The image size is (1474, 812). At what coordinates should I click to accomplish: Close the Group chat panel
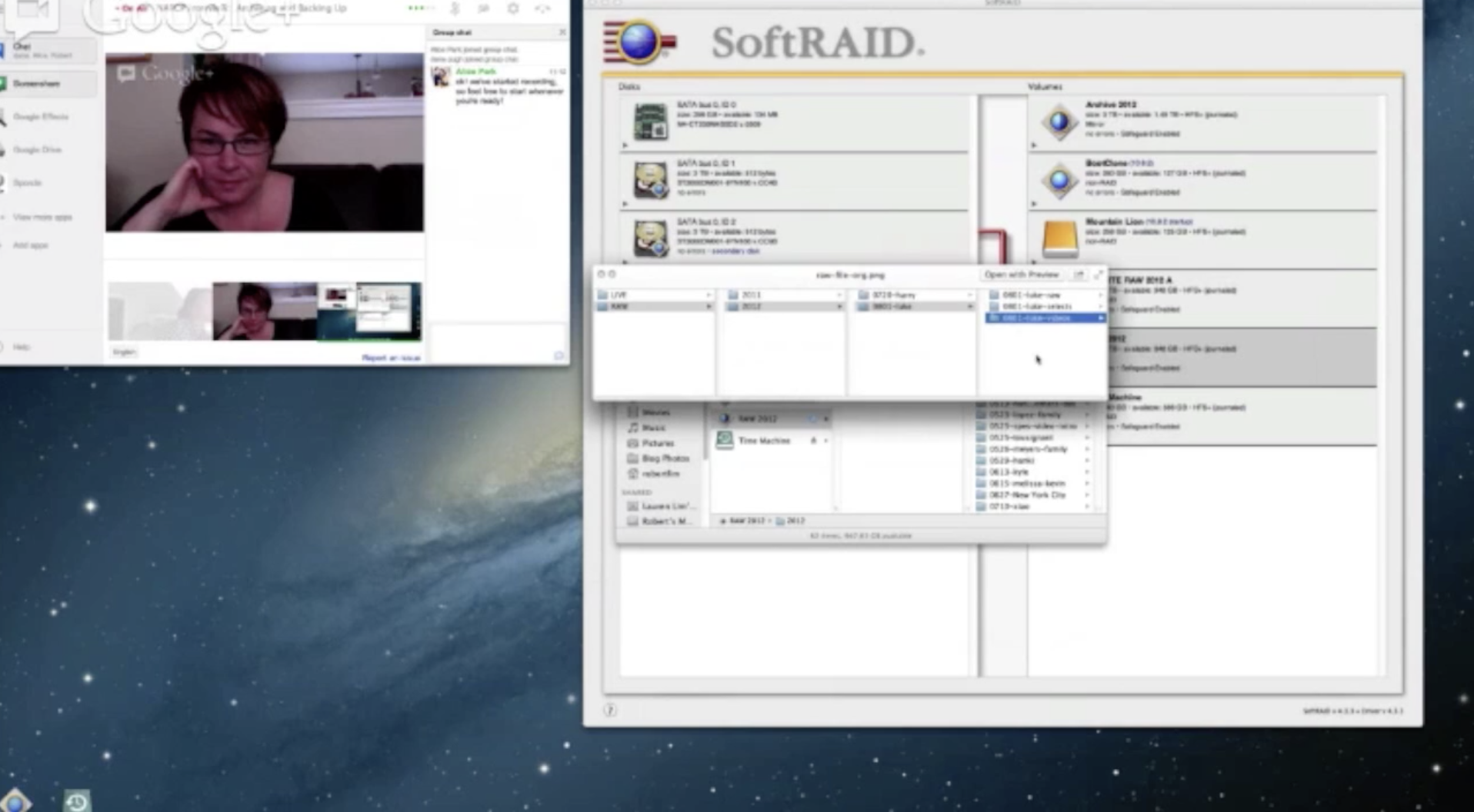click(x=562, y=32)
